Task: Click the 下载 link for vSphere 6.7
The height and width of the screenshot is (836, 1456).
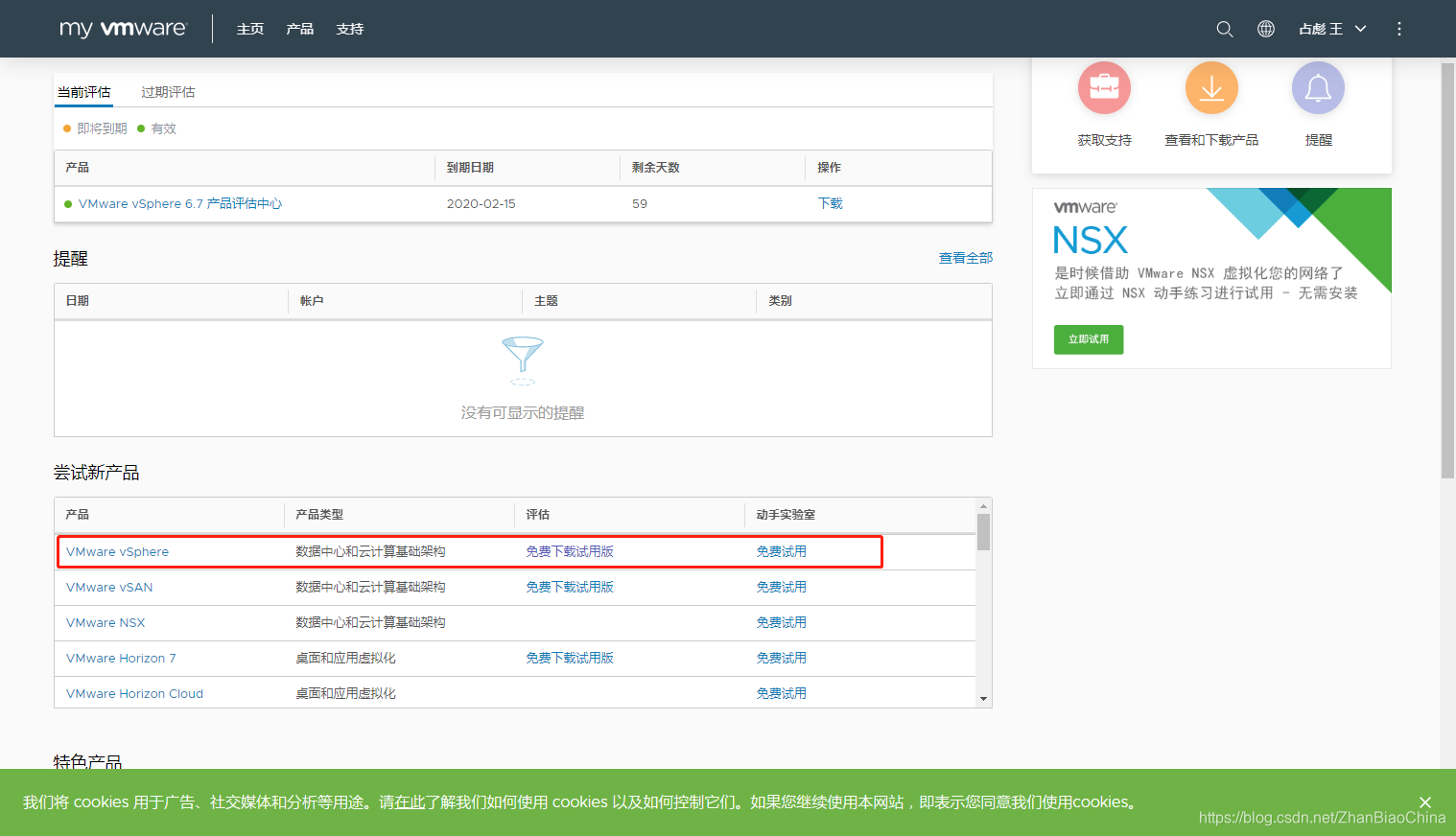Action: click(x=830, y=203)
